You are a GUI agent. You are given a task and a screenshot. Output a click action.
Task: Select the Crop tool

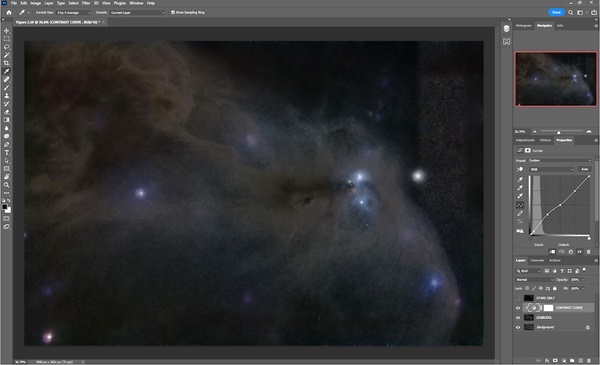(7, 63)
